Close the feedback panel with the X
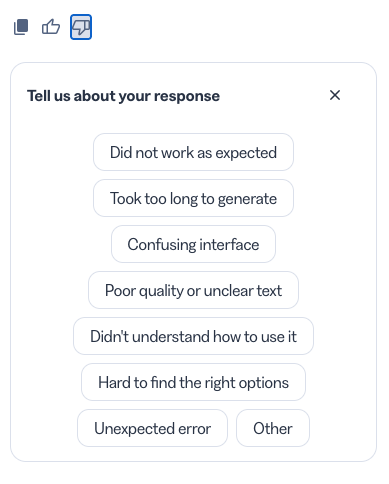The height and width of the screenshot is (484, 389). (335, 95)
